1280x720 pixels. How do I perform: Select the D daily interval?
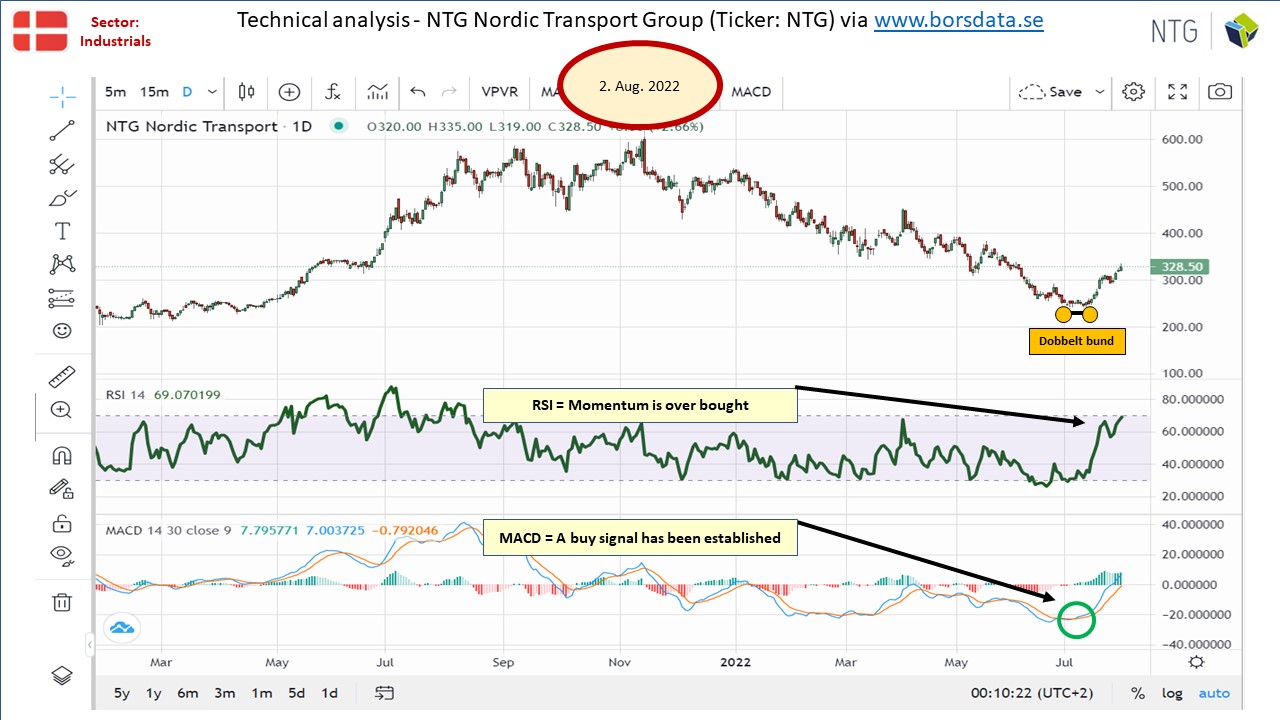[187, 92]
